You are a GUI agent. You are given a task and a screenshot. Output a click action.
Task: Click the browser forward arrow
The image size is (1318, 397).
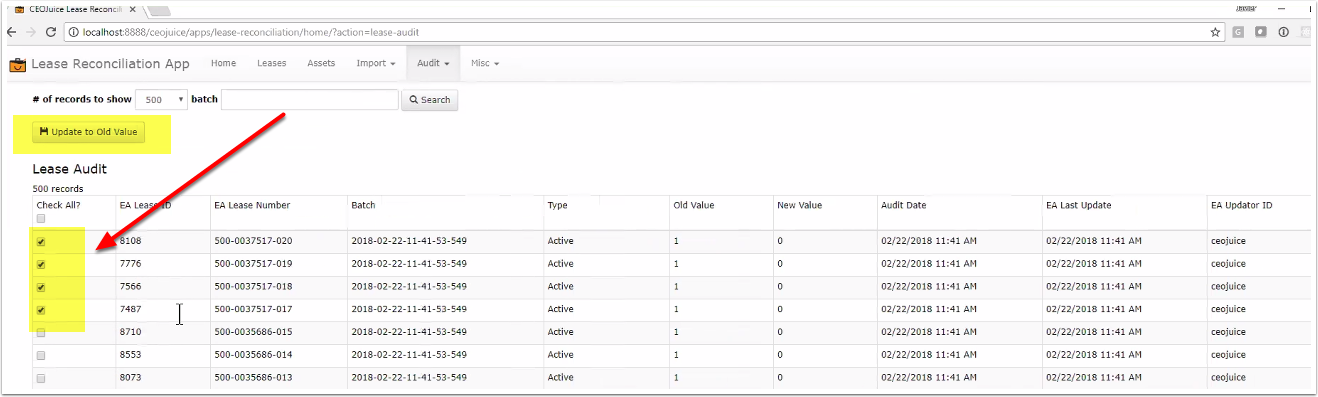coord(31,32)
